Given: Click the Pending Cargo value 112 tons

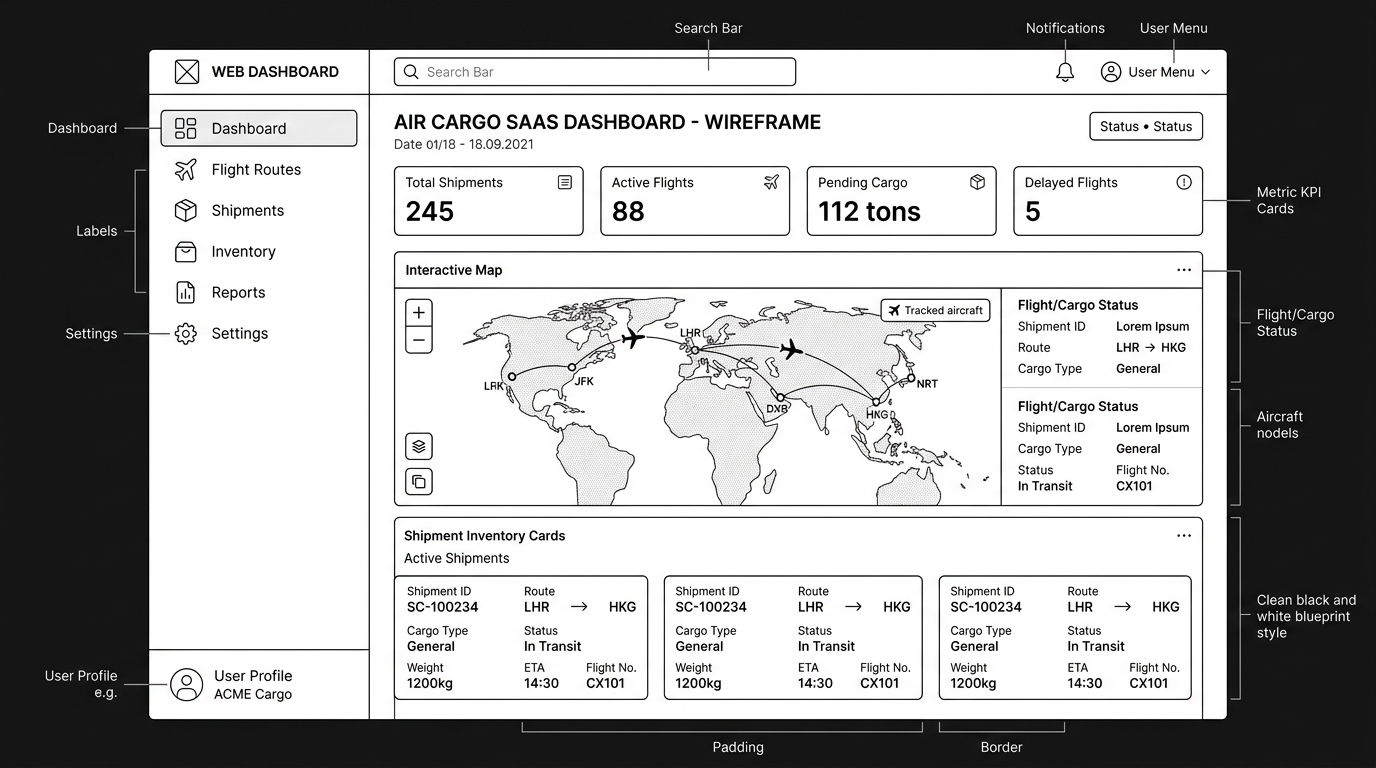Looking at the screenshot, I should coord(869,212).
